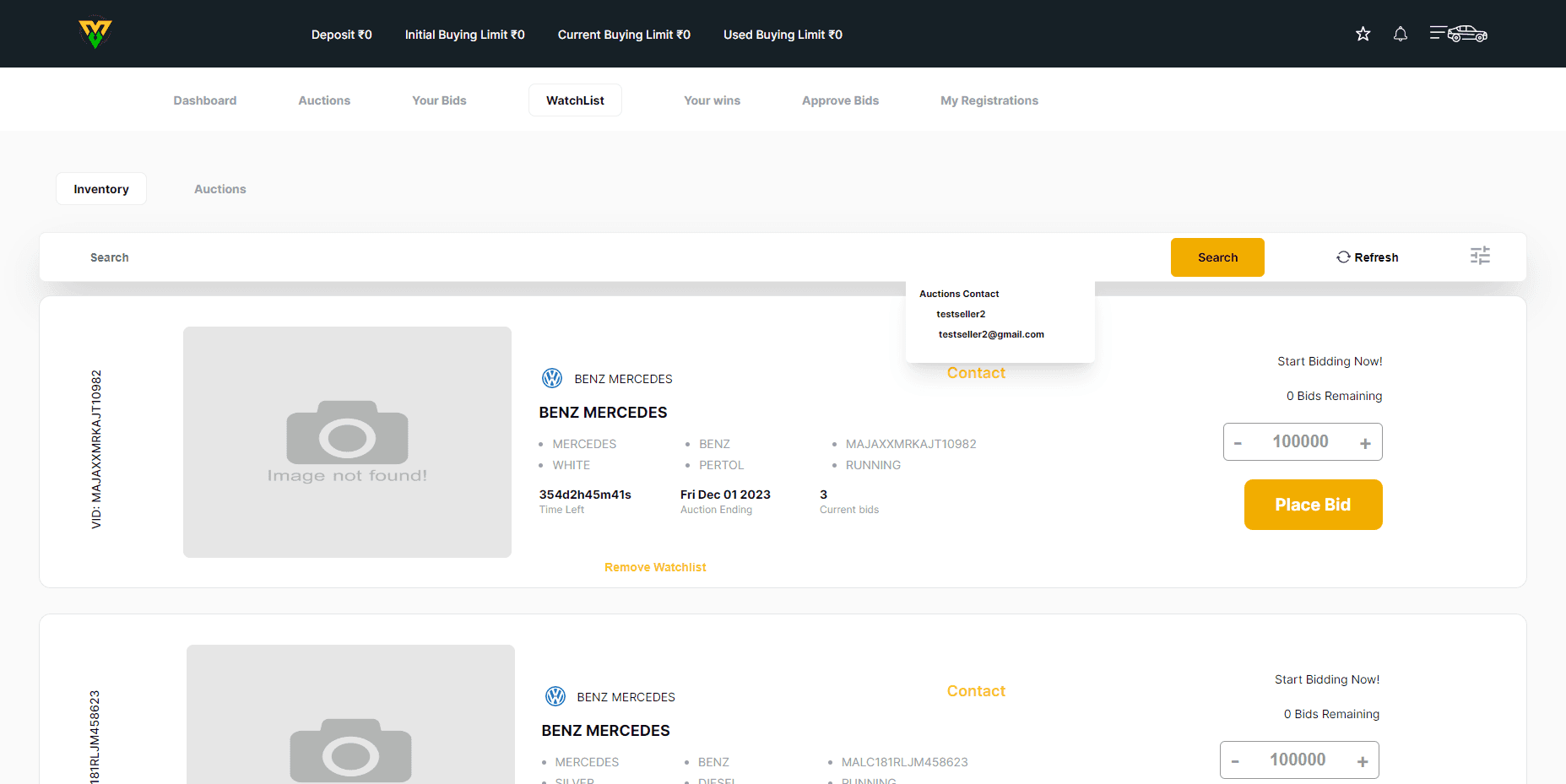Click Contact link for MAJAXXMRKAJT10982 vehicle
Viewport: 1566px width, 784px height.
976,373
